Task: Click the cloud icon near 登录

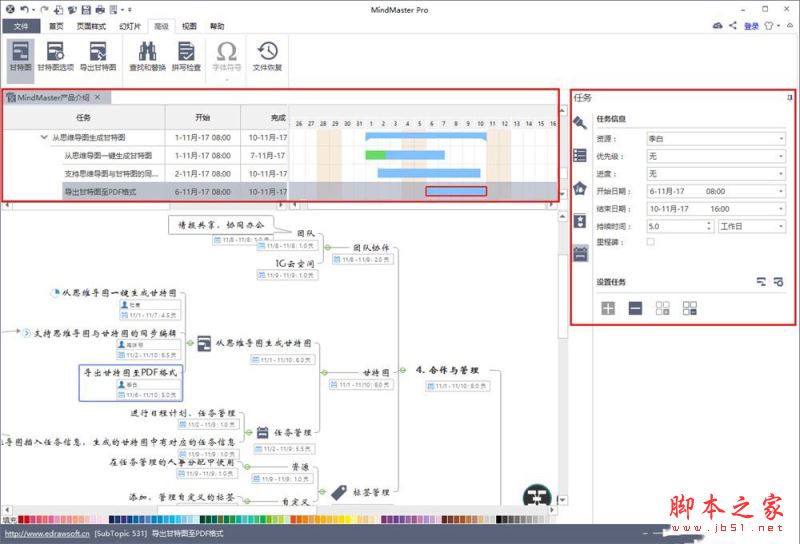Action: pos(717,26)
